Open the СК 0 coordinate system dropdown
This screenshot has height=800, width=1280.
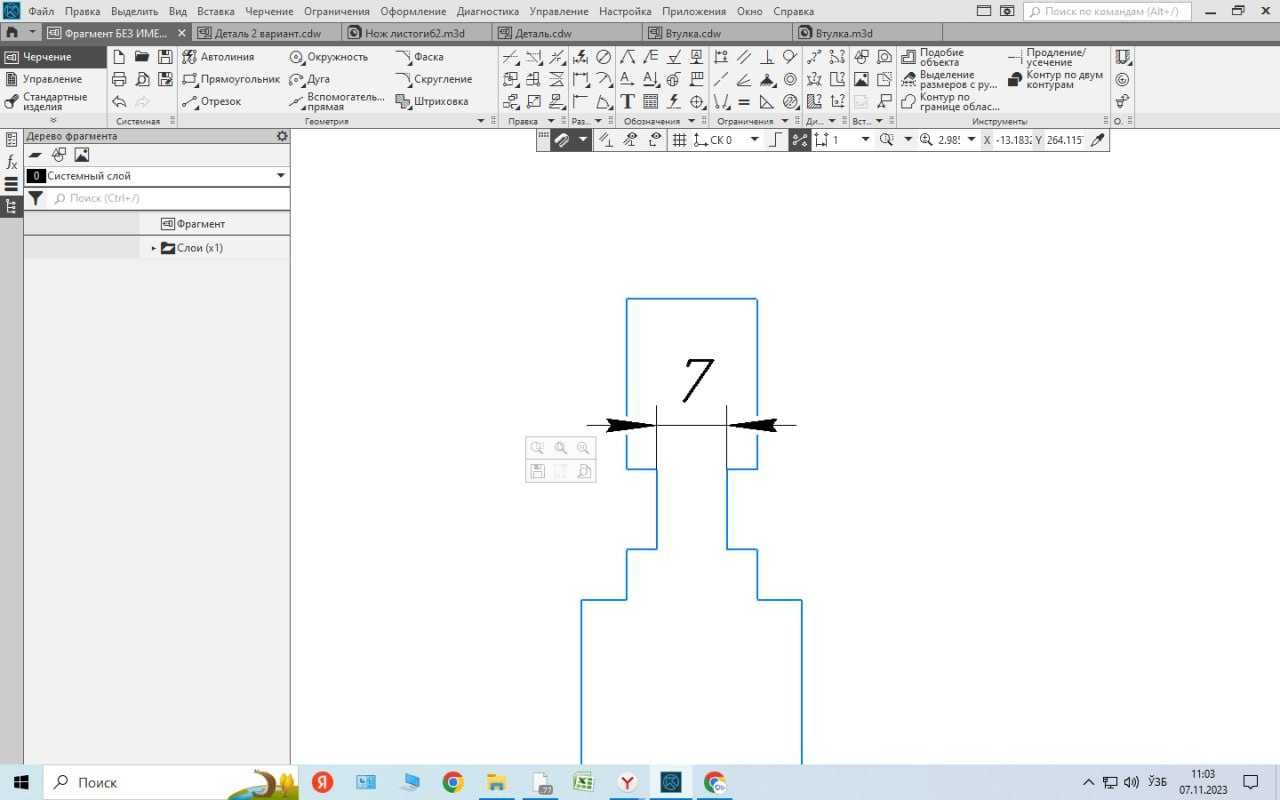754,140
